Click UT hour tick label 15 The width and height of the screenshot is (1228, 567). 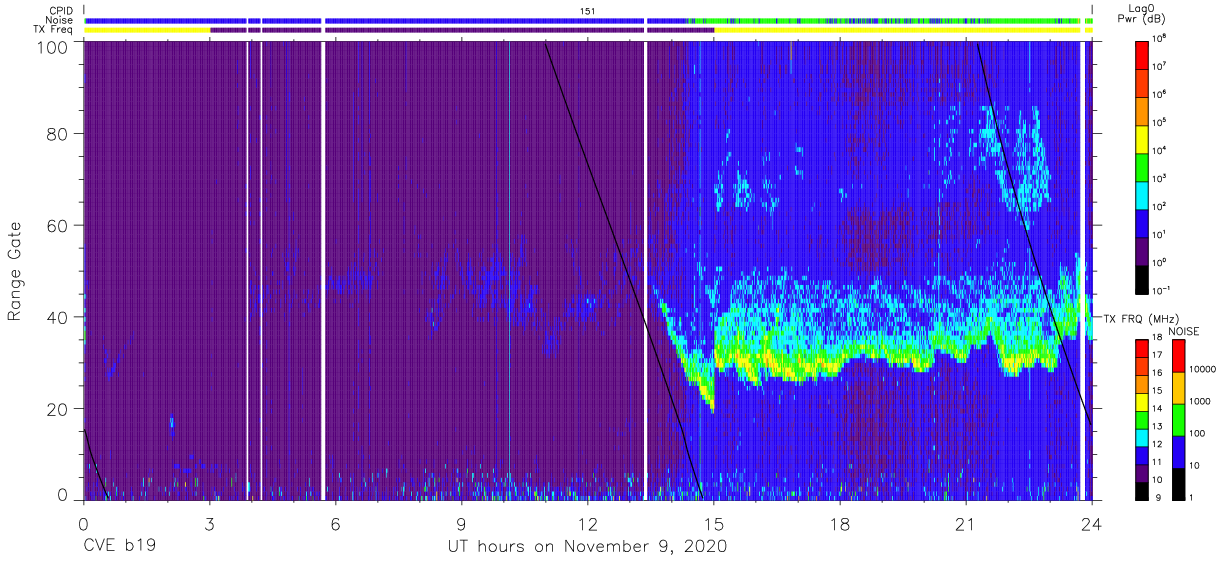click(x=714, y=524)
